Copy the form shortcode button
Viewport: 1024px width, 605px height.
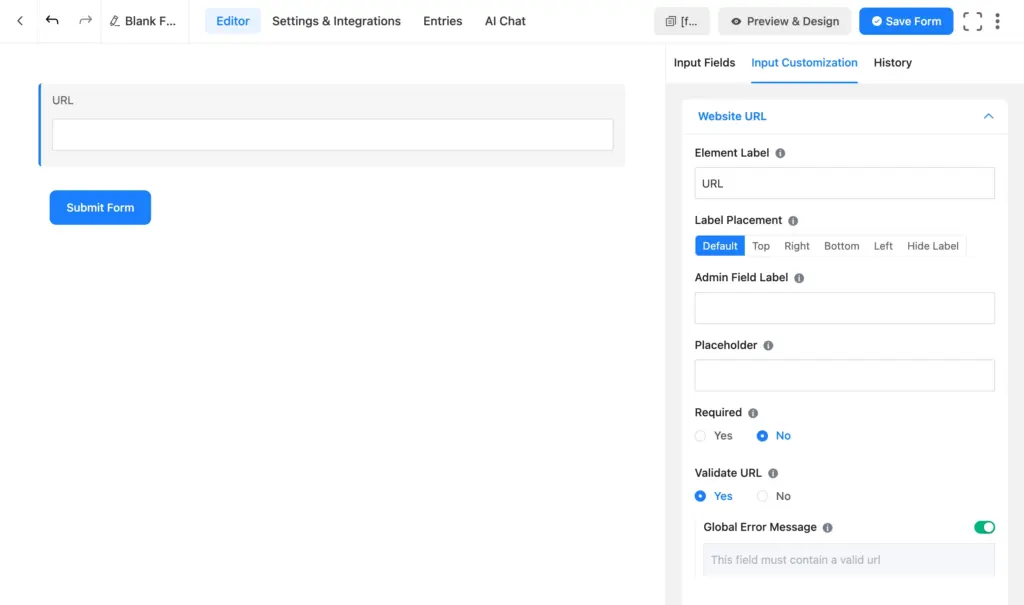point(682,21)
